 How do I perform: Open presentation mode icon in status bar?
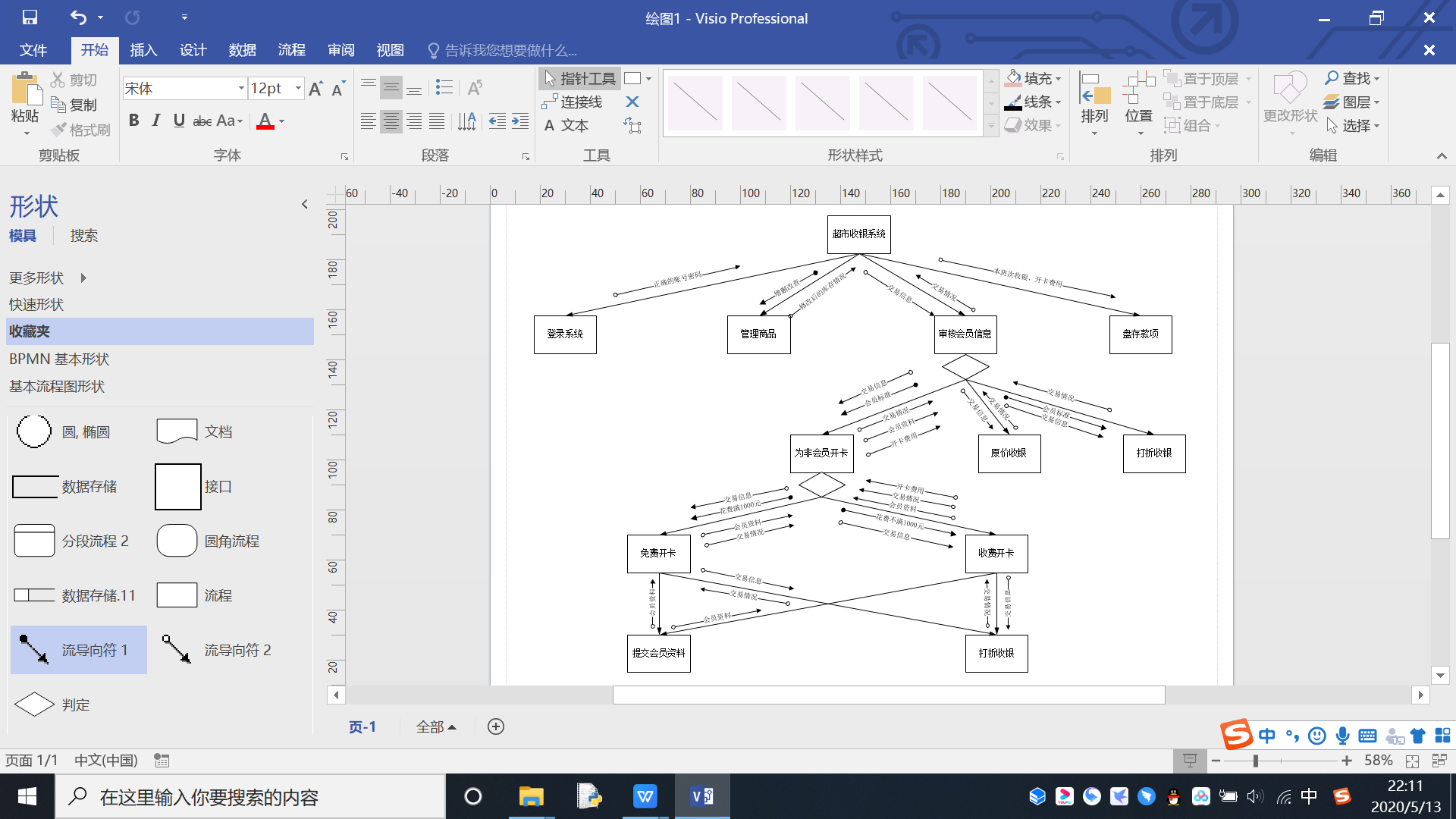tap(1190, 761)
